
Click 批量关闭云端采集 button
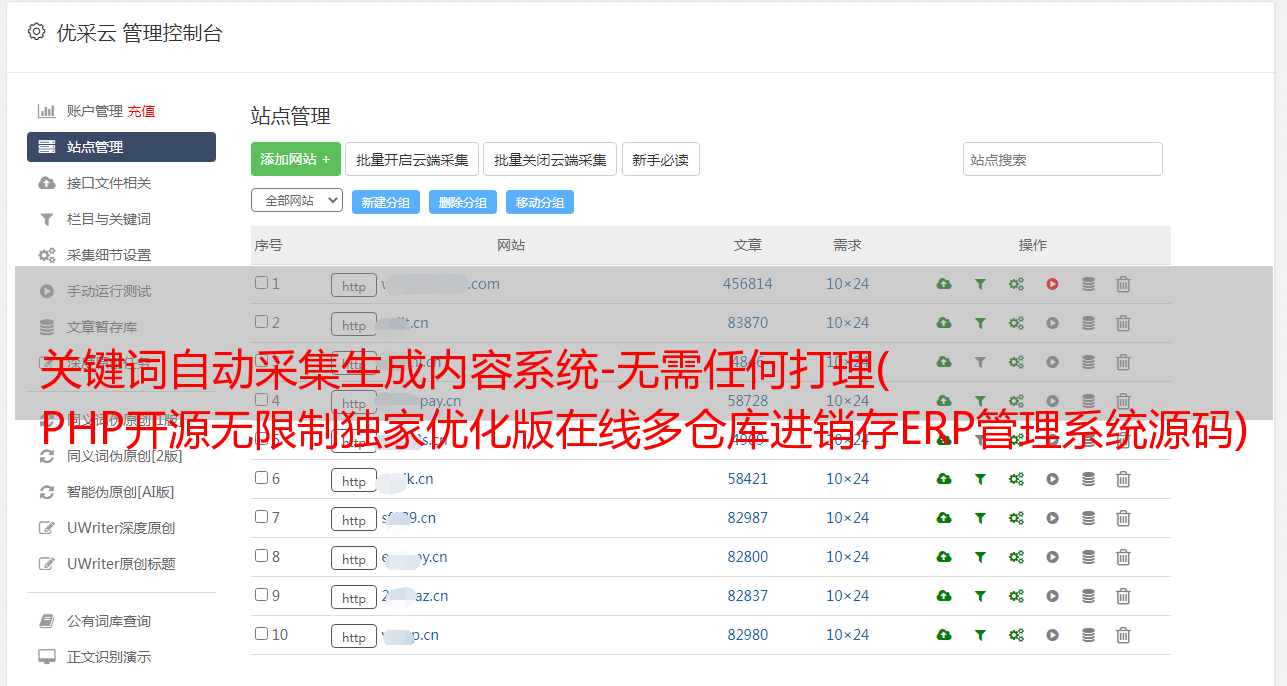pyautogui.click(x=550, y=159)
